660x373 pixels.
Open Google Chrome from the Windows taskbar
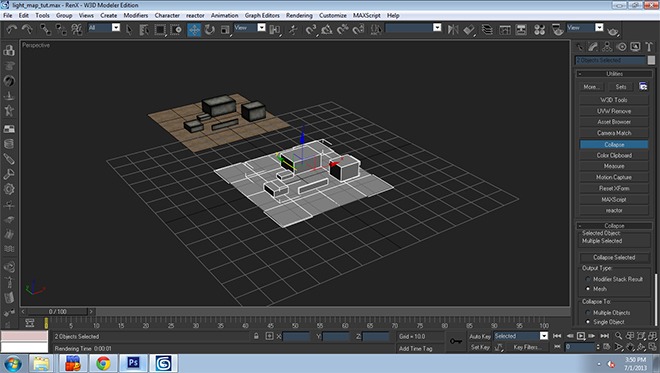103,363
